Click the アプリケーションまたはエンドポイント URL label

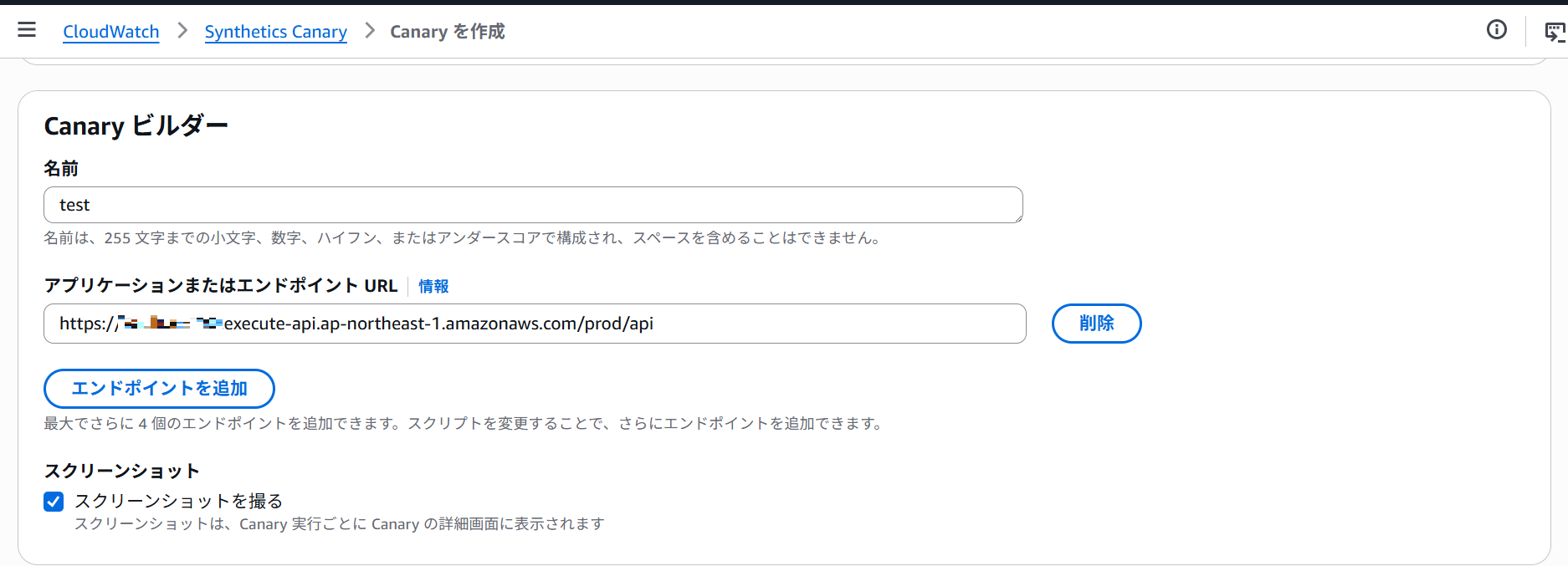(x=220, y=286)
